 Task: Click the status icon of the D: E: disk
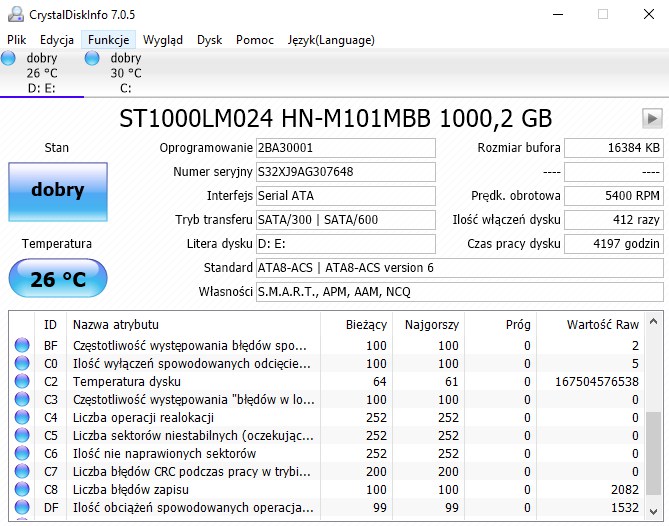[8, 58]
